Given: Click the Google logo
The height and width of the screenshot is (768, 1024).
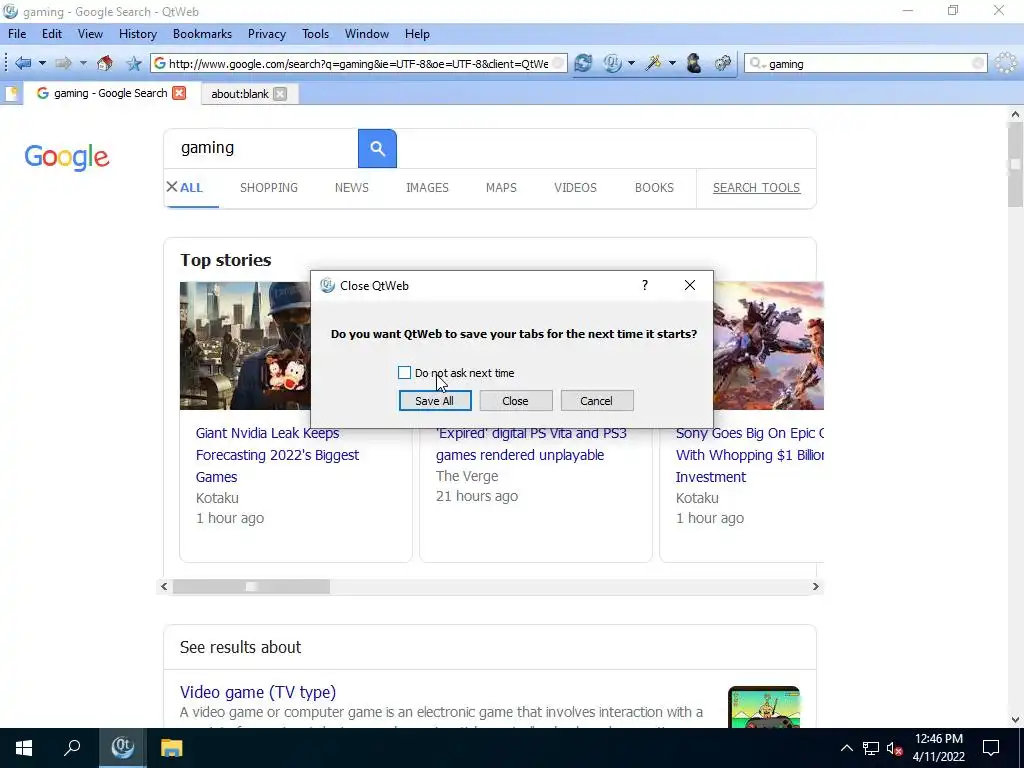Looking at the screenshot, I should 67,157.
